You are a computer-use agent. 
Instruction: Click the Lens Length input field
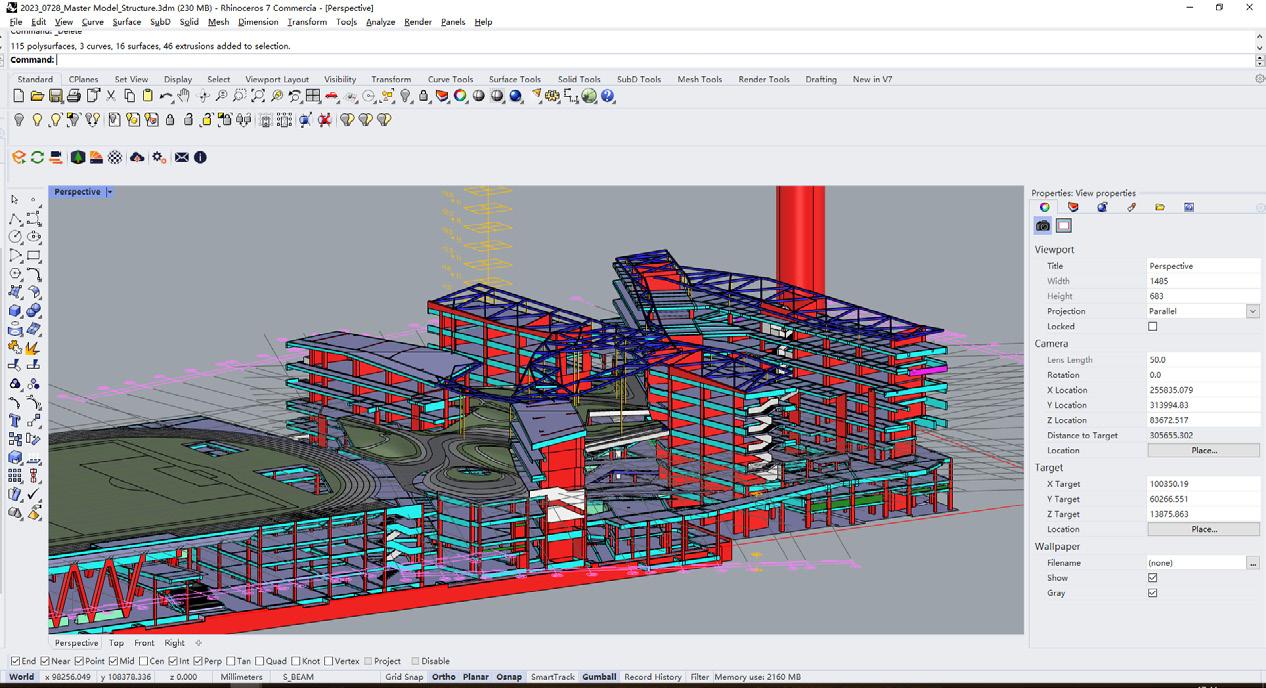(x=1203, y=360)
